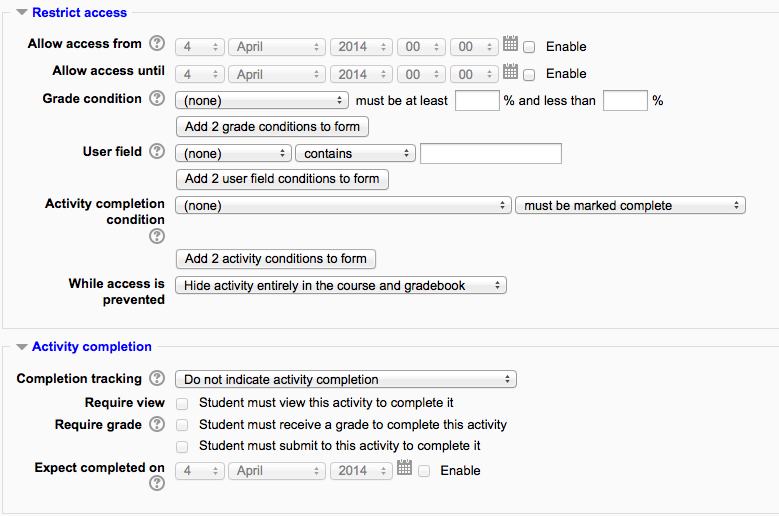Open Allow access from minute dropdown
The width and height of the screenshot is (779, 516).
click(x=474, y=47)
